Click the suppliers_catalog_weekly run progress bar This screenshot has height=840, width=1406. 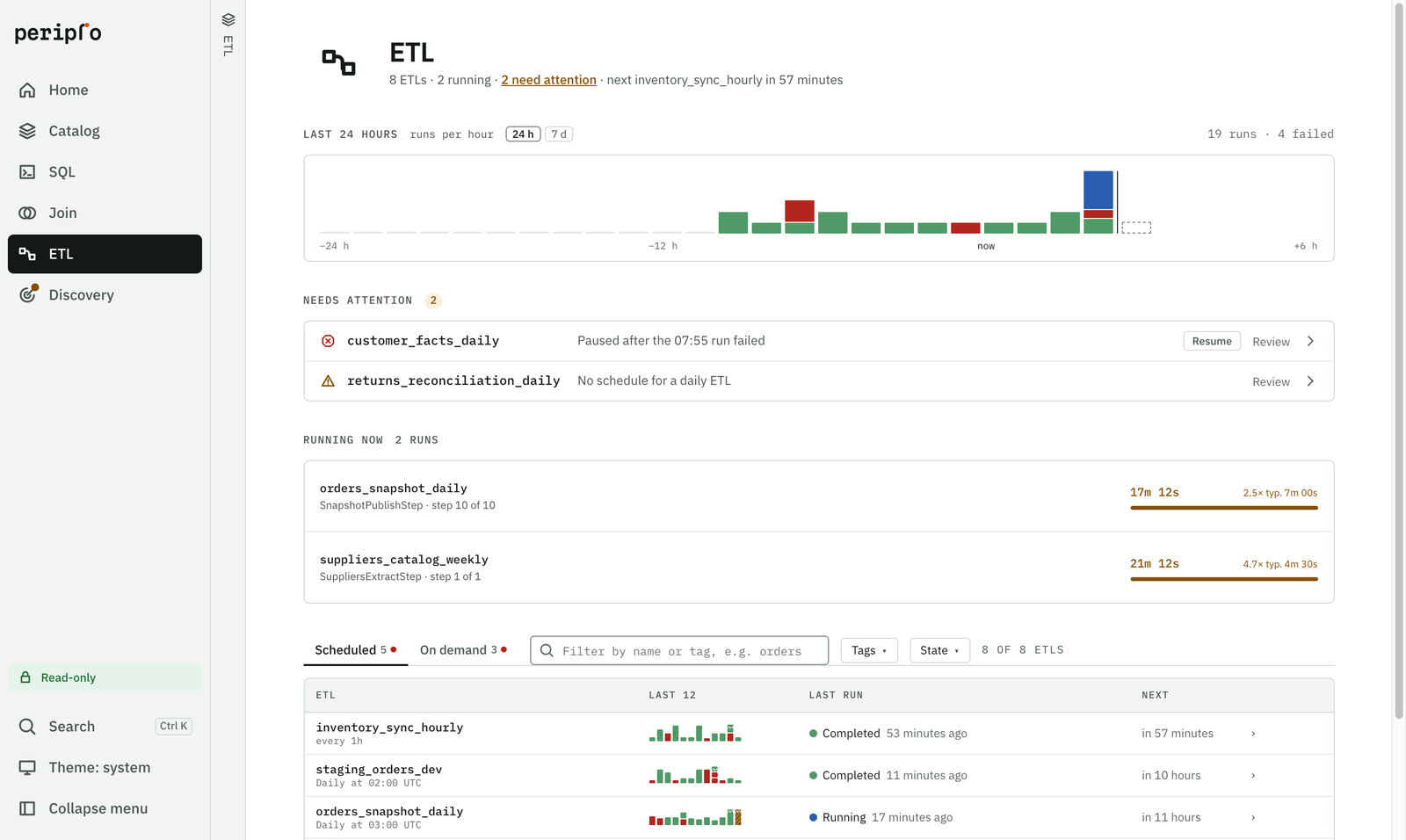[x=1224, y=579]
